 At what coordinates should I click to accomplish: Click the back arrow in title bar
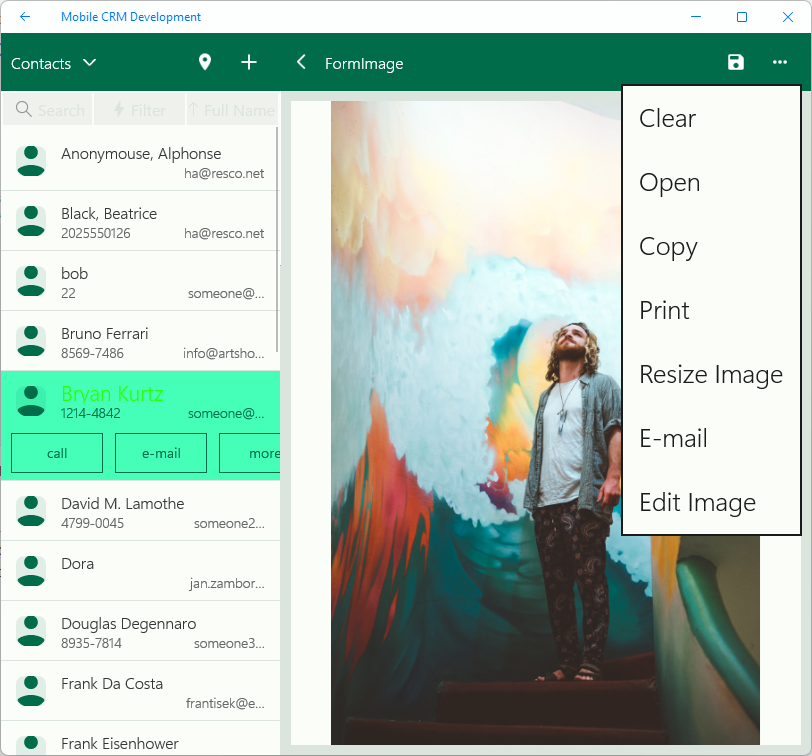click(x=25, y=17)
